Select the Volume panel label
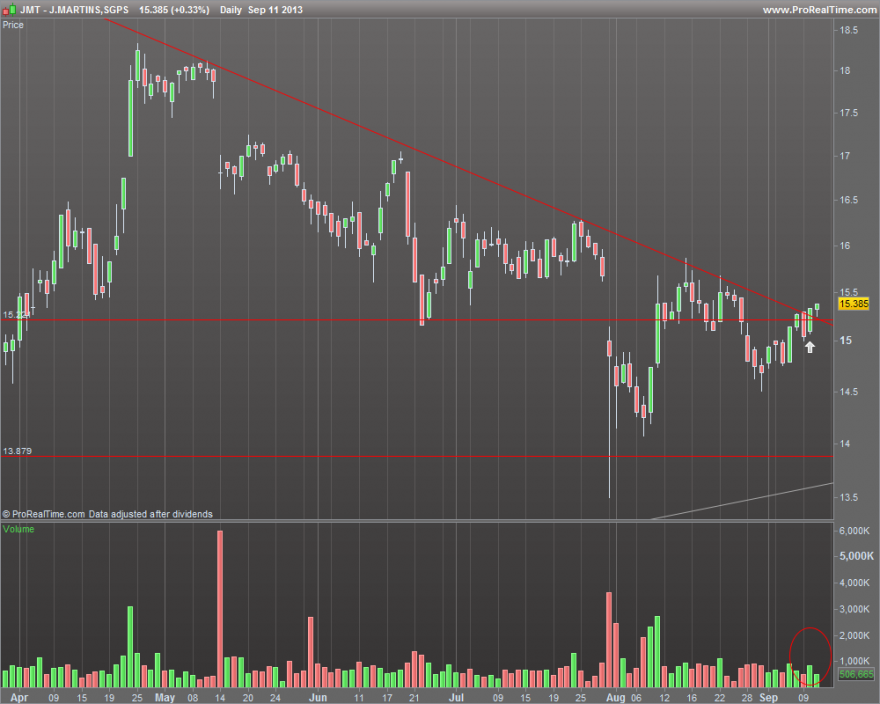Screen dimensions: 880x704 [x=18, y=529]
